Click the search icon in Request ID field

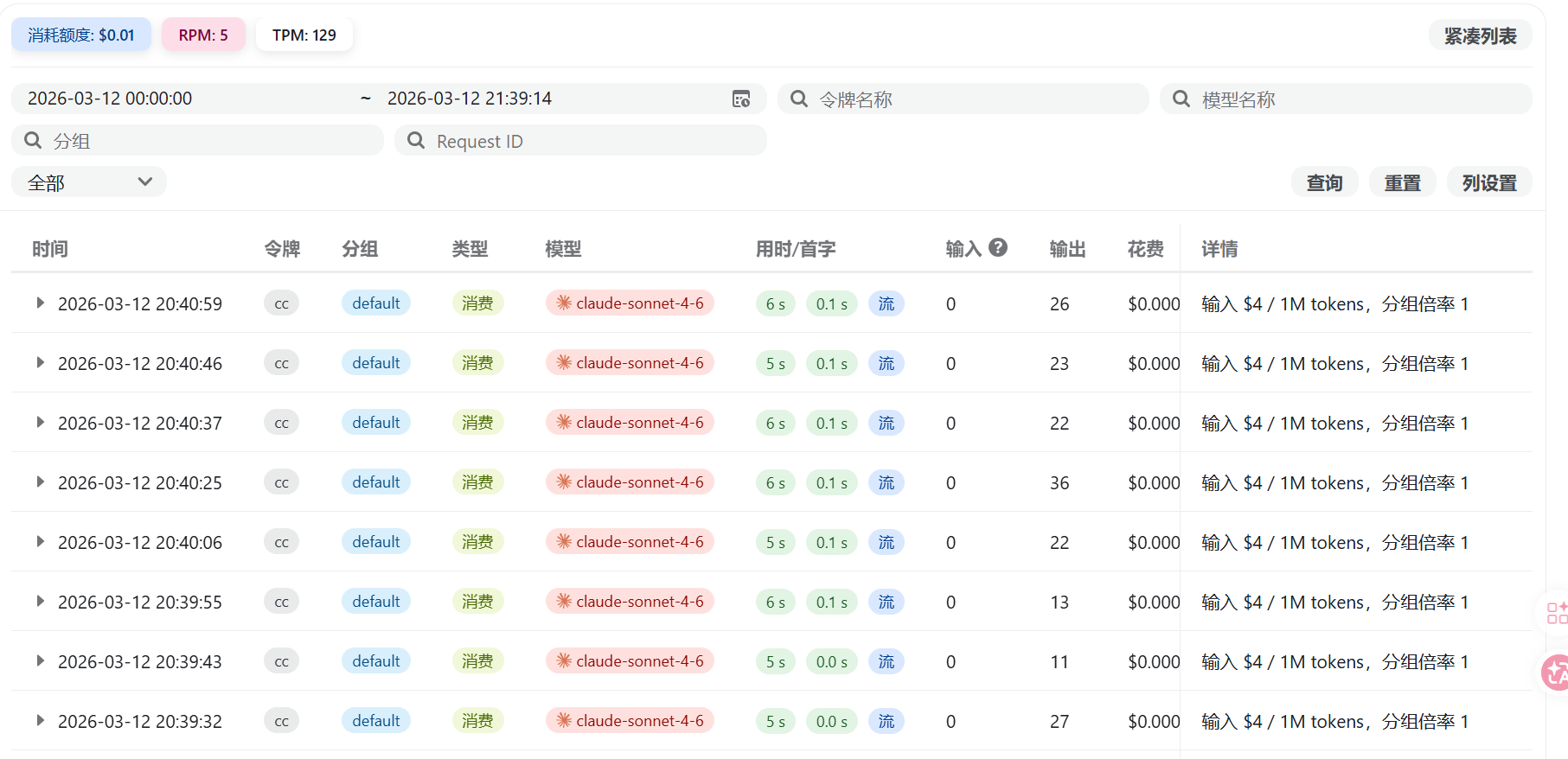tap(416, 140)
